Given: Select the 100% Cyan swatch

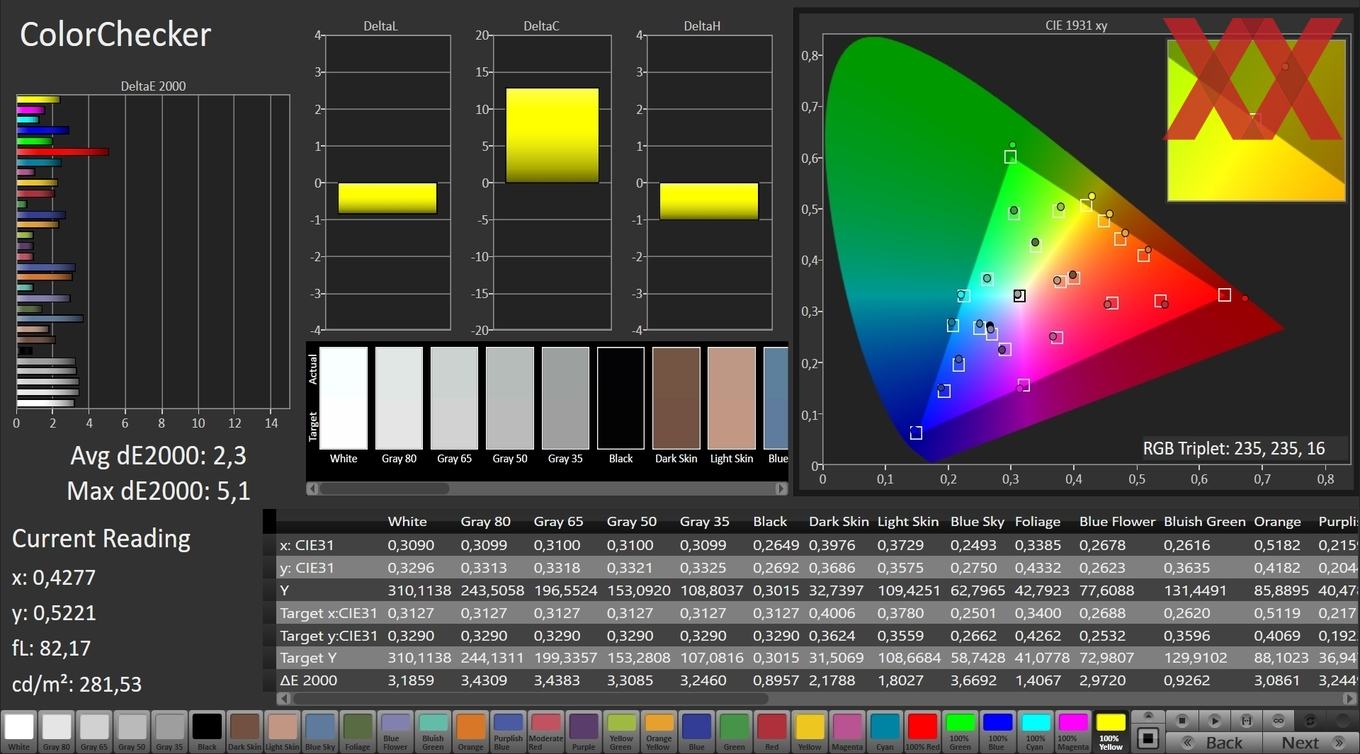Looking at the screenshot, I should (1035, 731).
